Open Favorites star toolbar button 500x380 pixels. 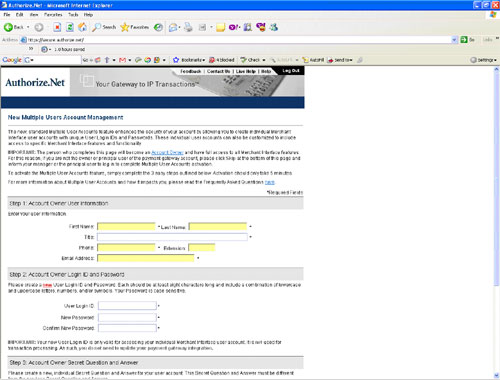pos(135,27)
